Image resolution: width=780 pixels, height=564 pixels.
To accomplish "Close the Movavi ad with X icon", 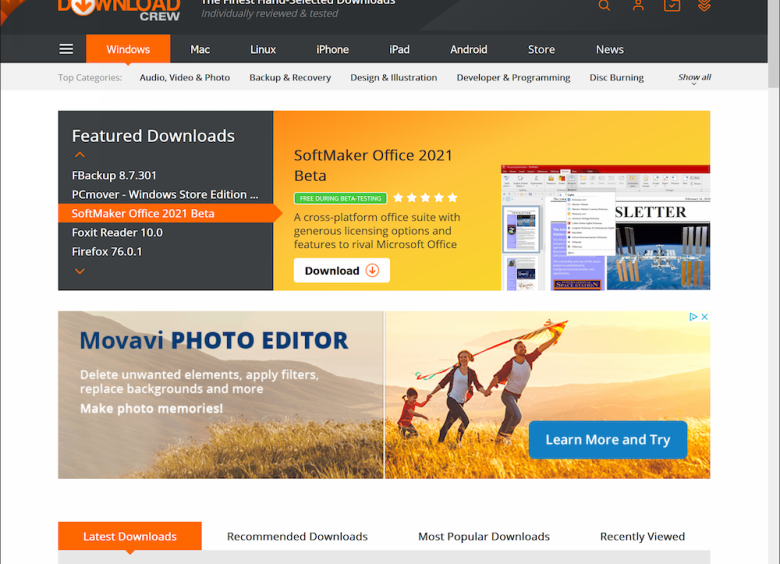I will tap(704, 317).
